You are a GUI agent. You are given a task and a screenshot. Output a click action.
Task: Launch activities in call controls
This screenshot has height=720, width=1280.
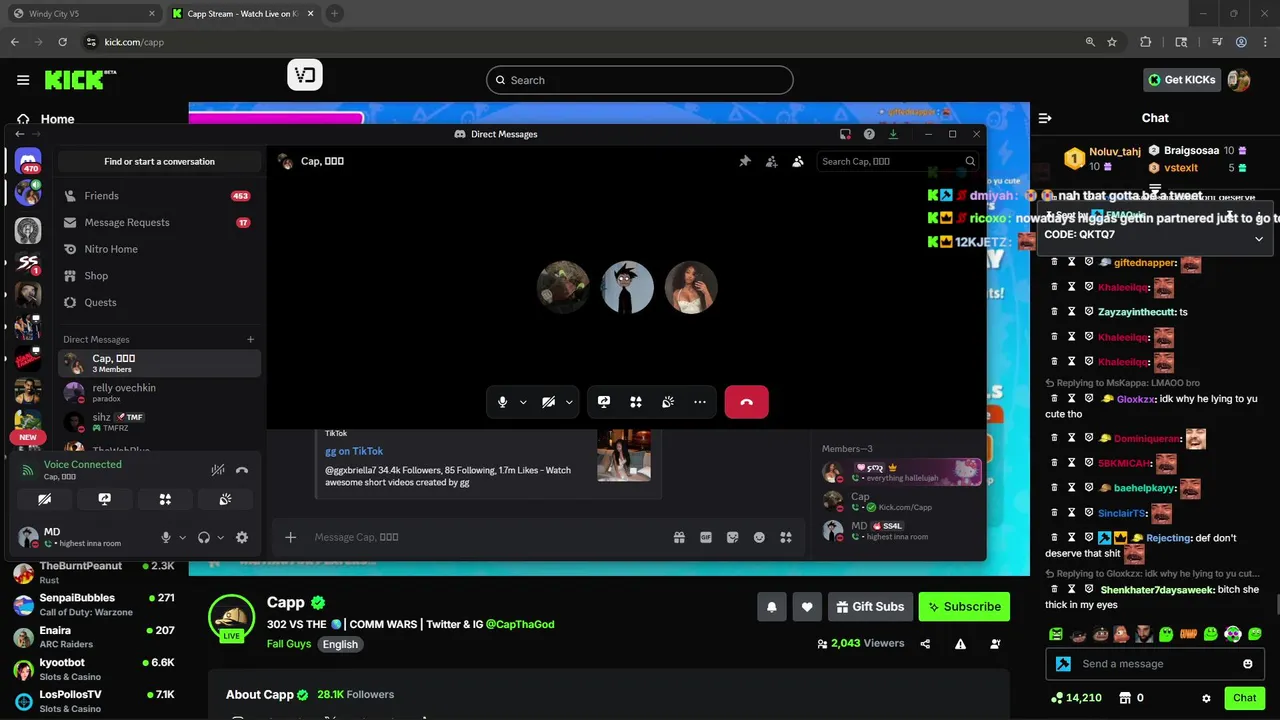636,402
